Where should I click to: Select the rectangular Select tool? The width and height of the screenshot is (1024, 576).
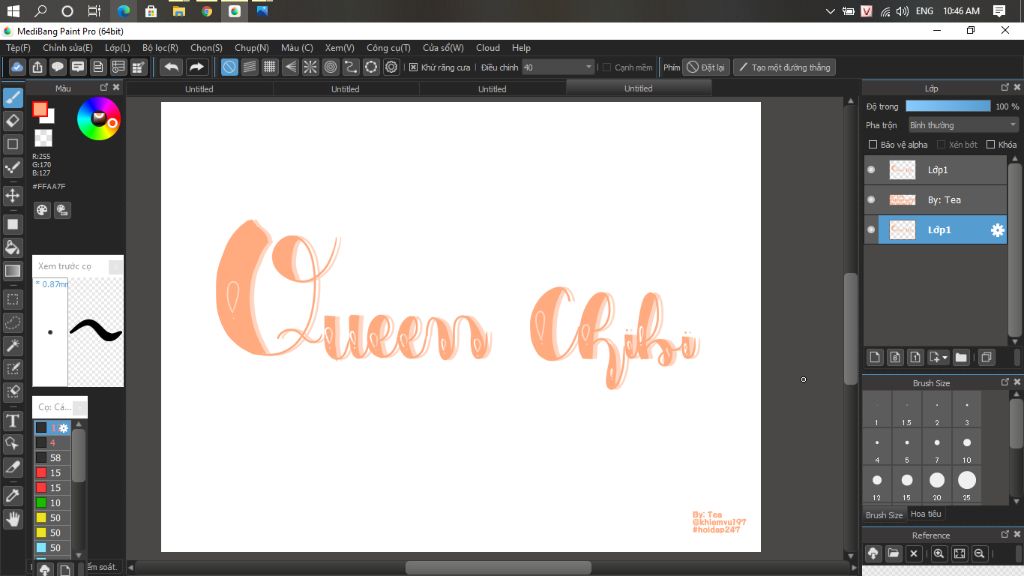click(12, 300)
